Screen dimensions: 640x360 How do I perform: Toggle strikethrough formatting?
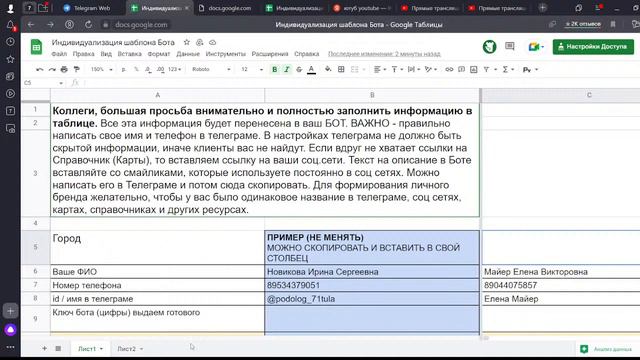(299, 70)
